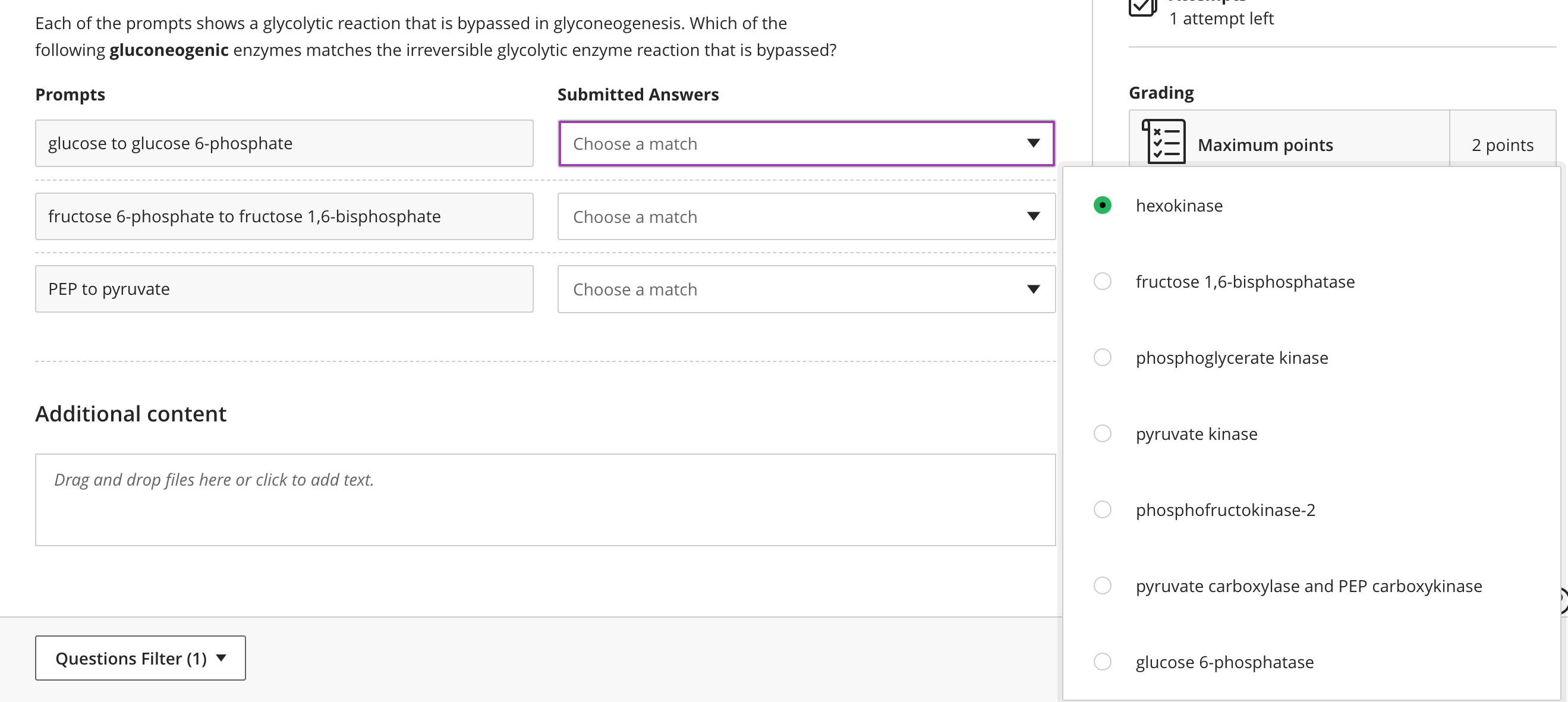Pick the pyruvate kinase radio option
The width and height of the screenshot is (1568, 702).
pyautogui.click(x=1103, y=433)
